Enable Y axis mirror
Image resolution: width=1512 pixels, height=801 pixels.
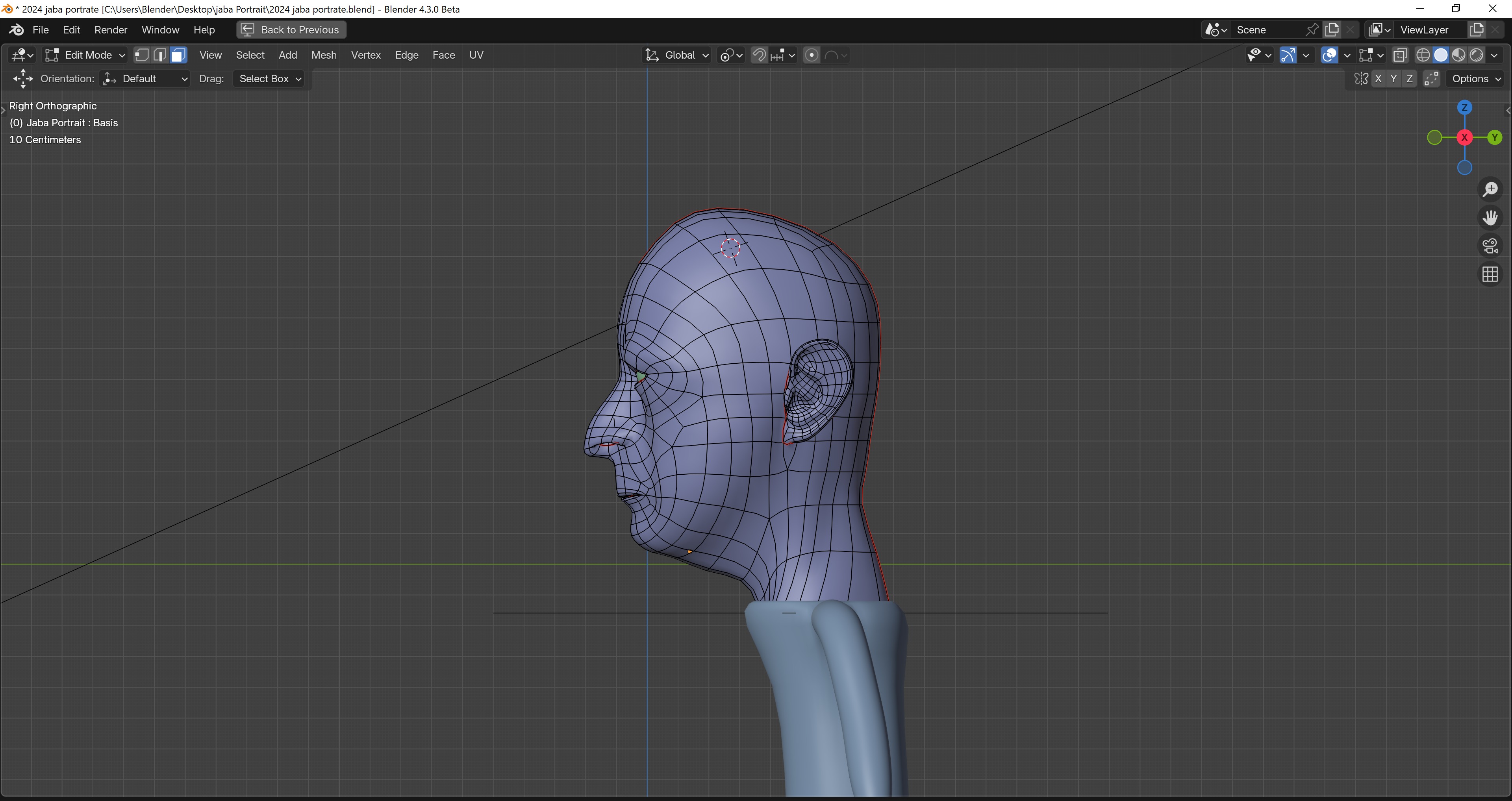1393,78
